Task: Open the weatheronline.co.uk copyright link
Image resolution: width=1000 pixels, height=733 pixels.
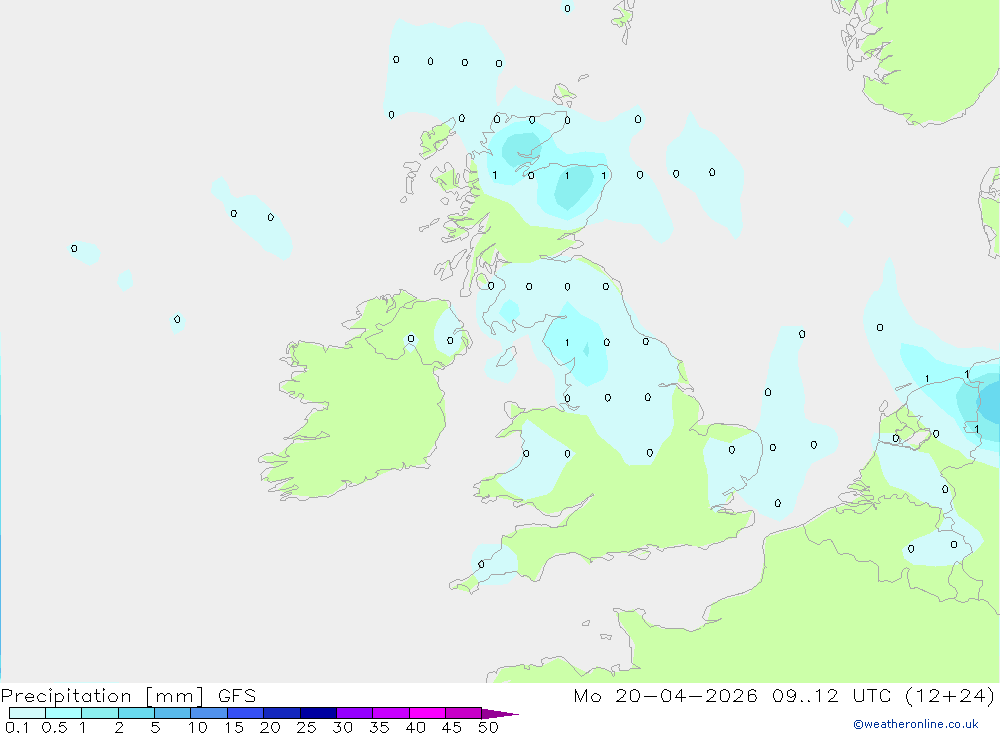Action: pyautogui.click(x=916, y=724)
